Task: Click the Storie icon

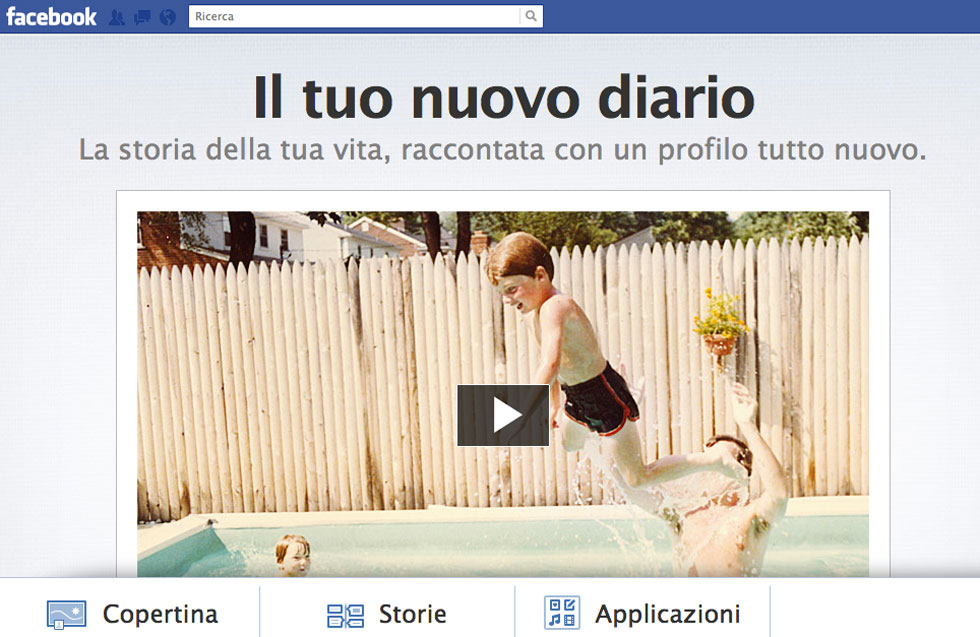Action: (345, 614)
